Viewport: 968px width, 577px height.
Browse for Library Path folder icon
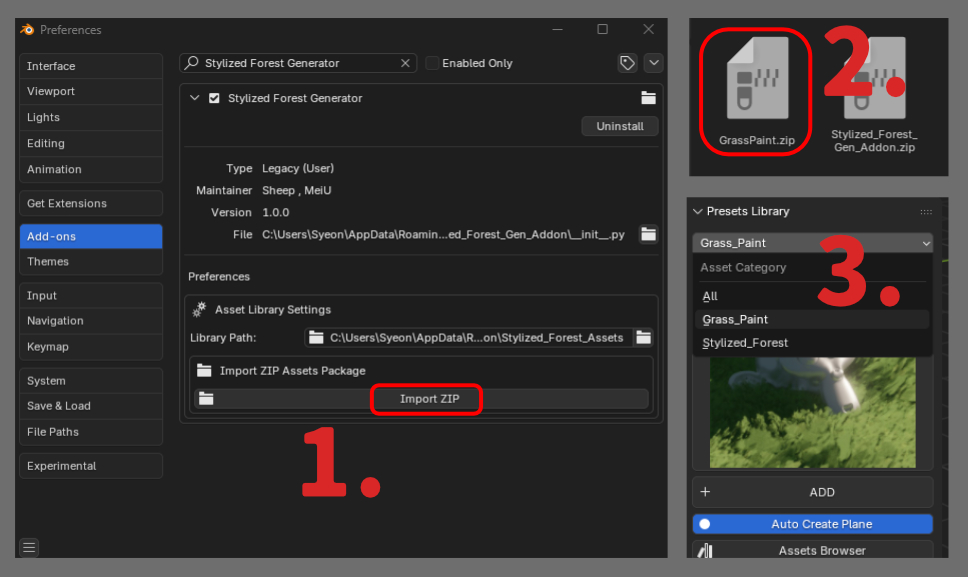(x=643, y=338)
